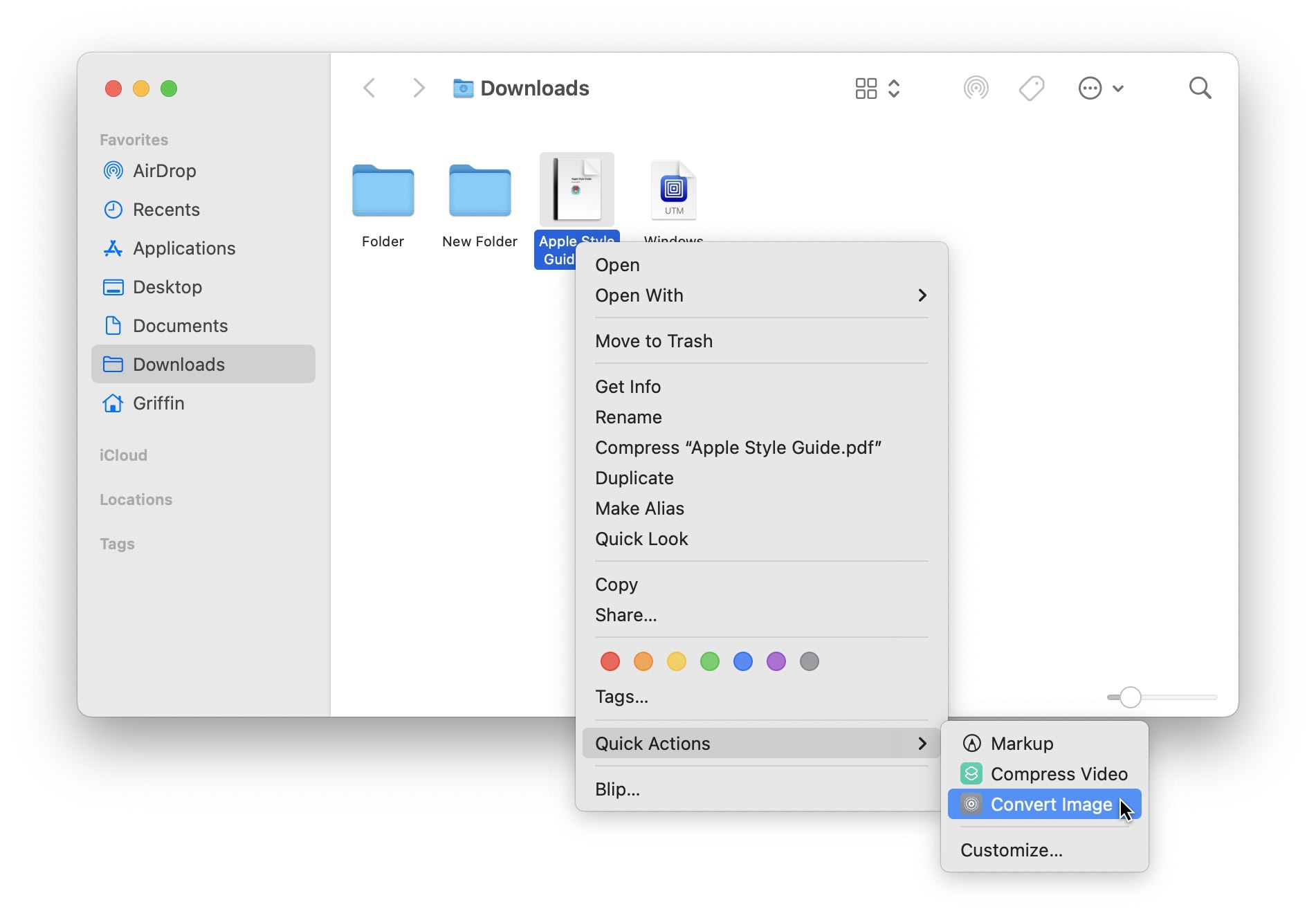This screenshot has width=1316, height=909.
Task: Open the Applications sidebar item
Action: tap(183, 248)
